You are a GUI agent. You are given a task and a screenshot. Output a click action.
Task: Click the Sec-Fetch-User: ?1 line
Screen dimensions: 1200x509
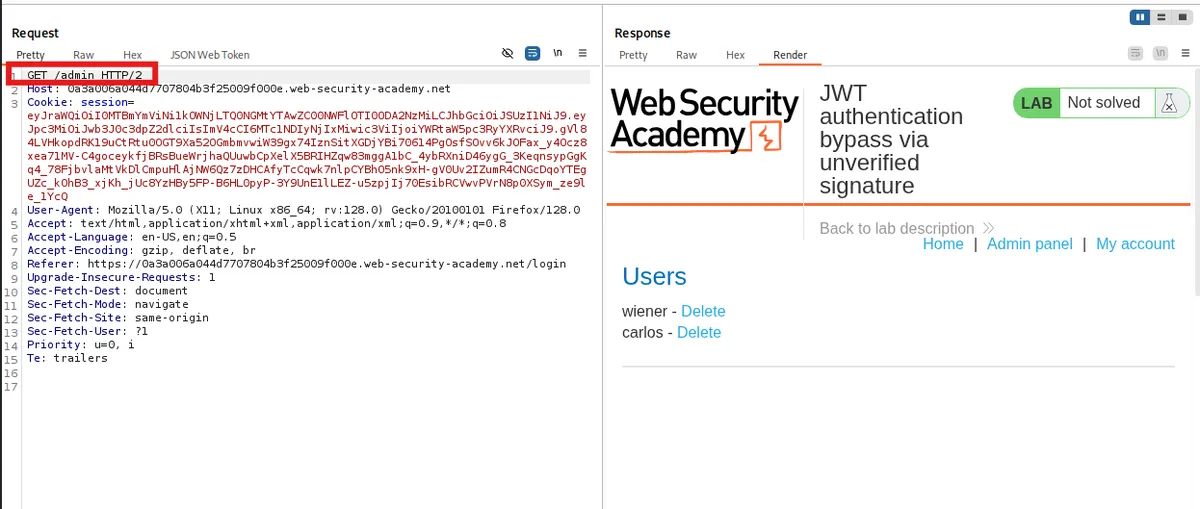tap(87, 331)
